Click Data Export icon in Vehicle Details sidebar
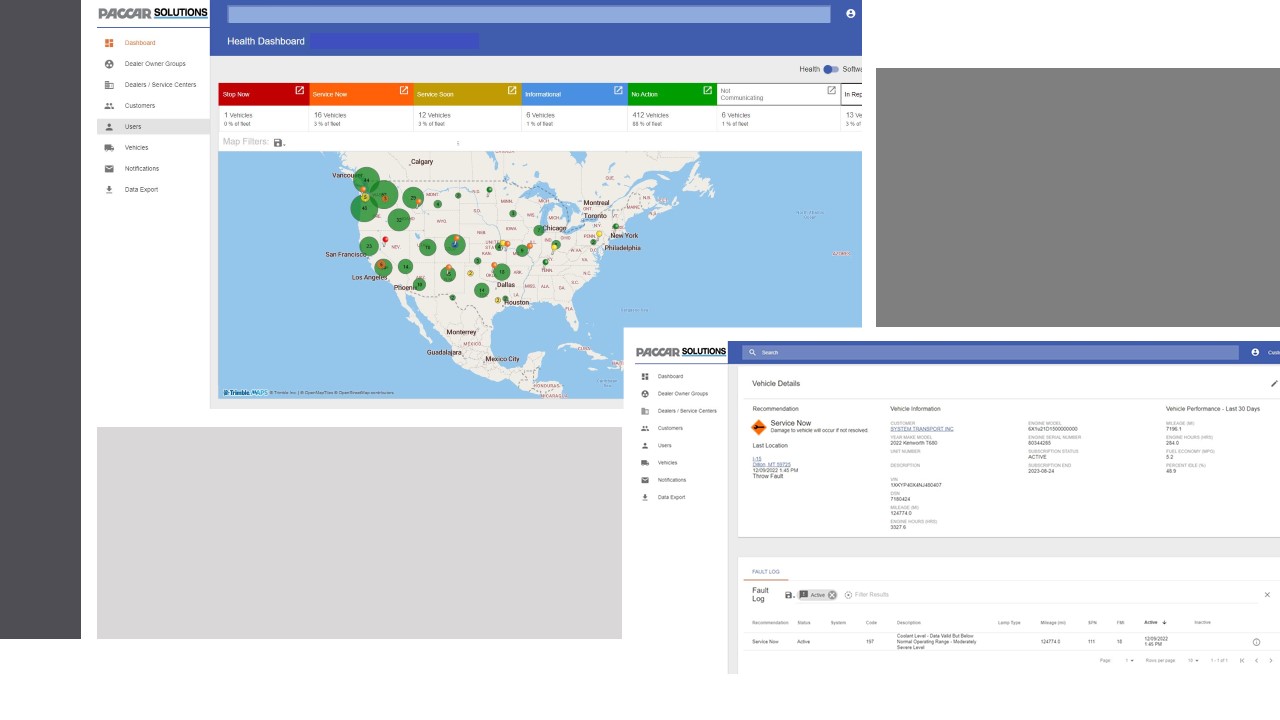Screen dimensions: 1280x720 point(645,497)
